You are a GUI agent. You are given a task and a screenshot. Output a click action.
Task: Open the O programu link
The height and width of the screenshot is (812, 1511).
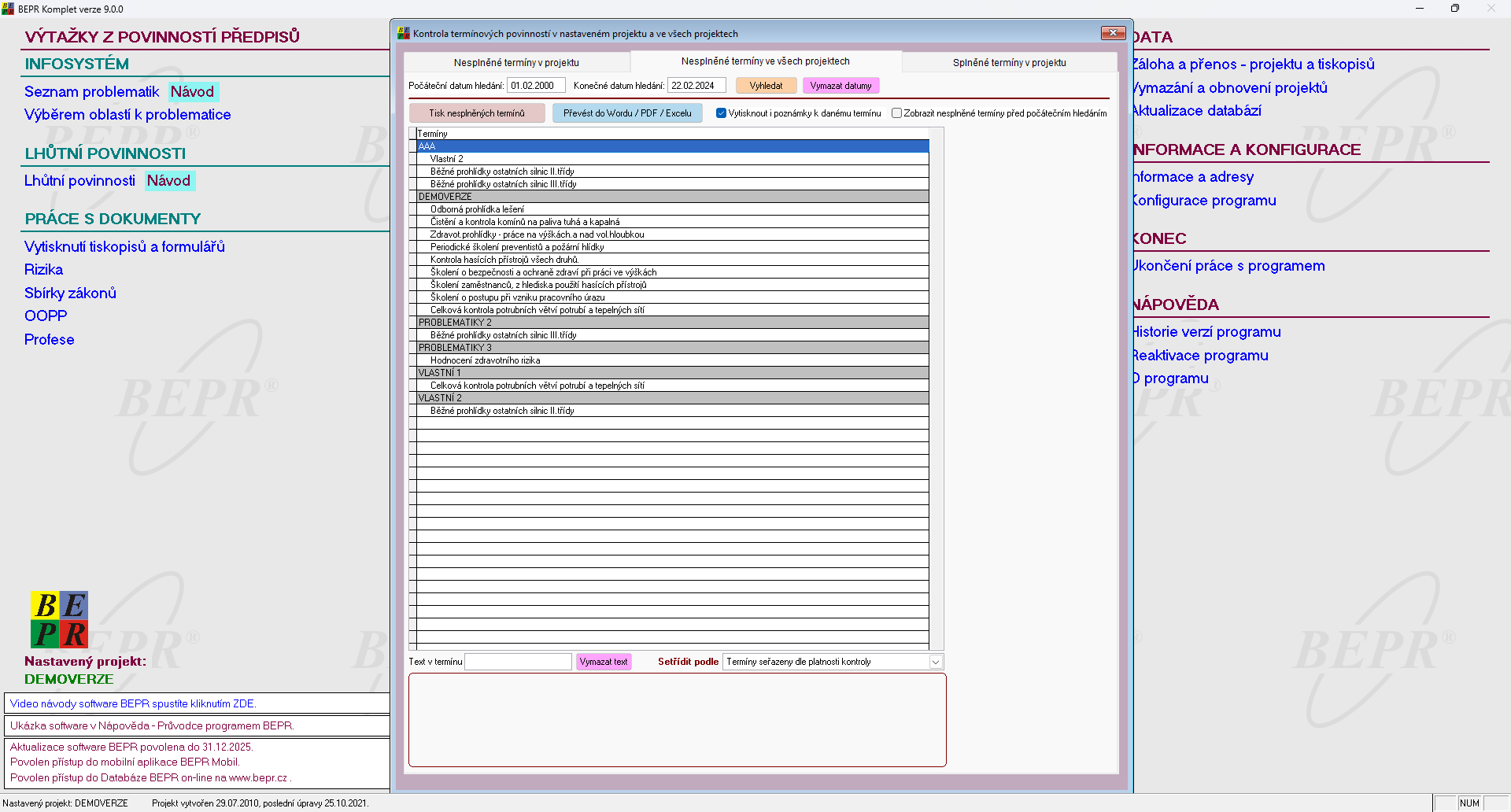[x=1171, y=378]
